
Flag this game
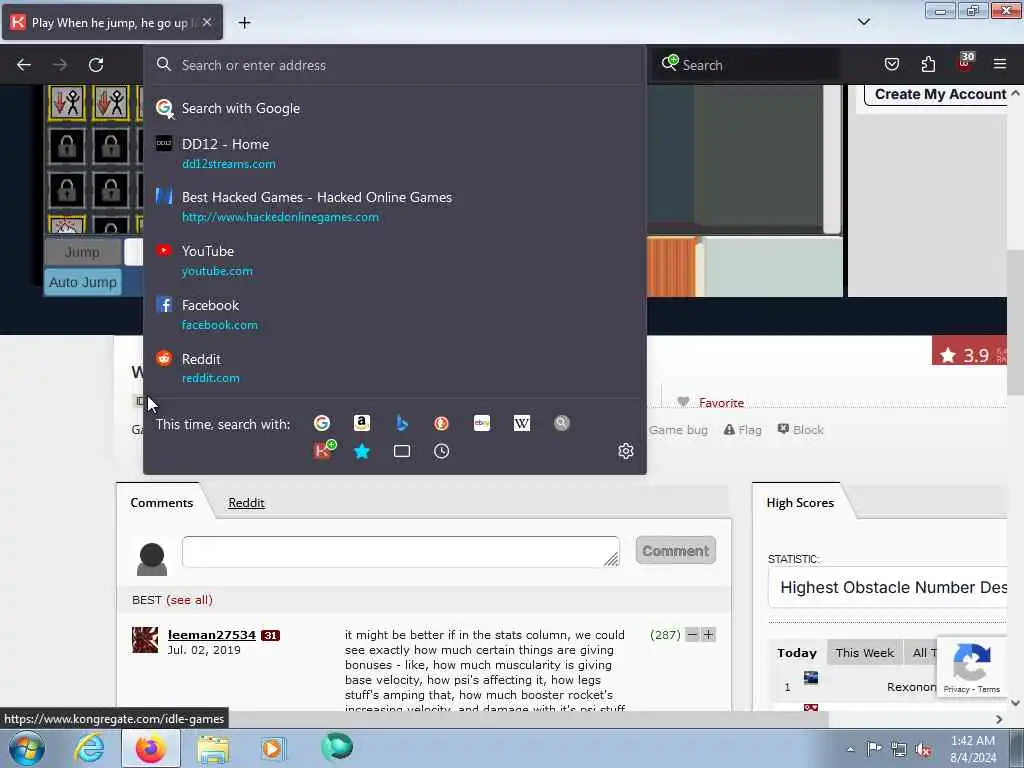[743, 430]
